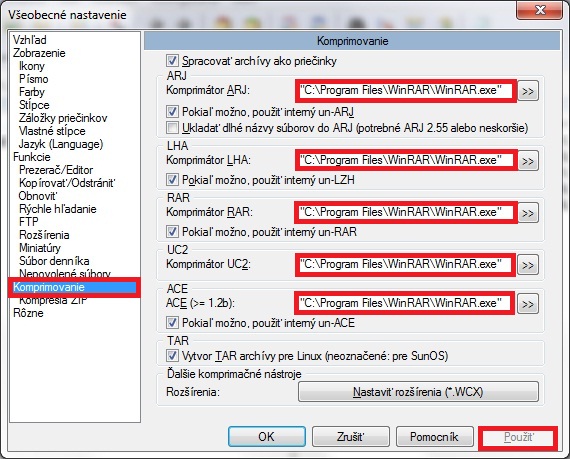Click 'Nastaviť rozšírenia (*.WCX)' button
Image resolution: width=570 pixels, height=459 pixels.
coord(418,392)
